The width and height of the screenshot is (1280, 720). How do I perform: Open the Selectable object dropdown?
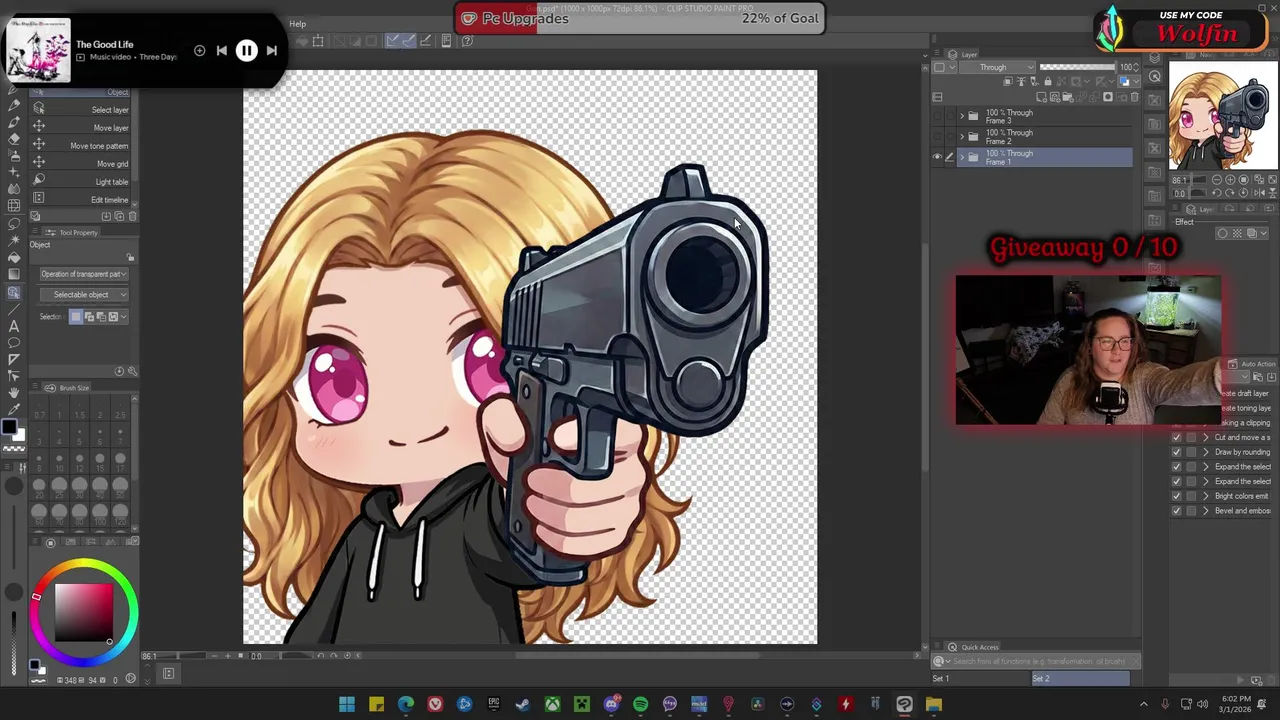coord(83,295)
